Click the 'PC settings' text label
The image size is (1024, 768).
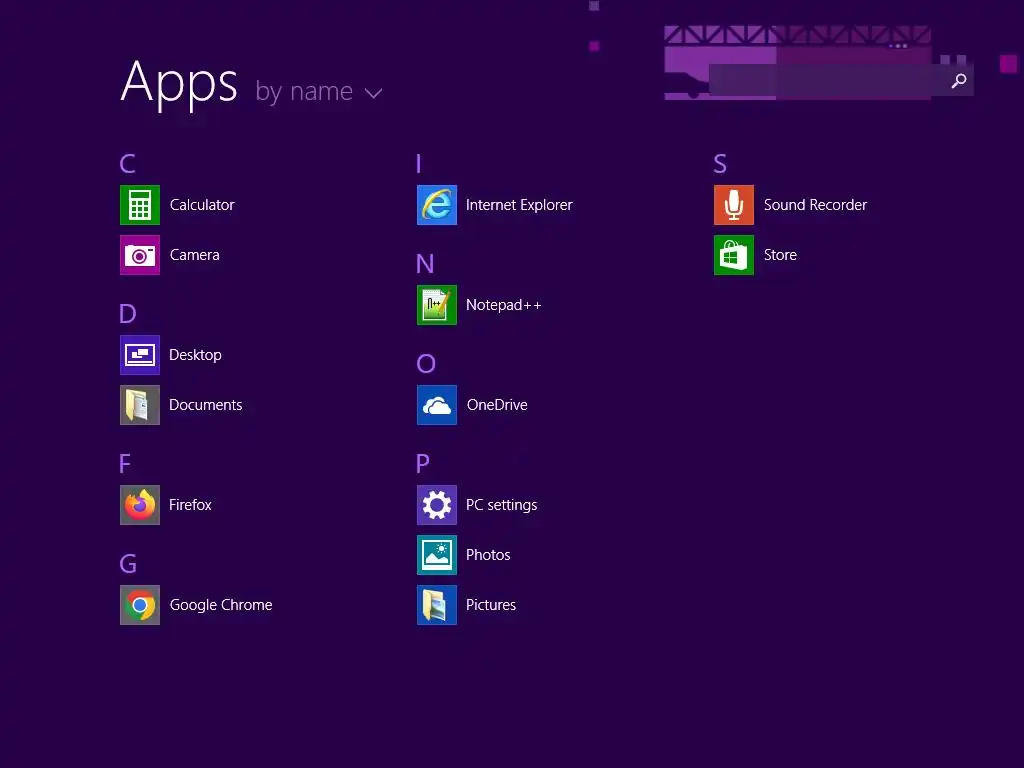(x=502, y=505)
